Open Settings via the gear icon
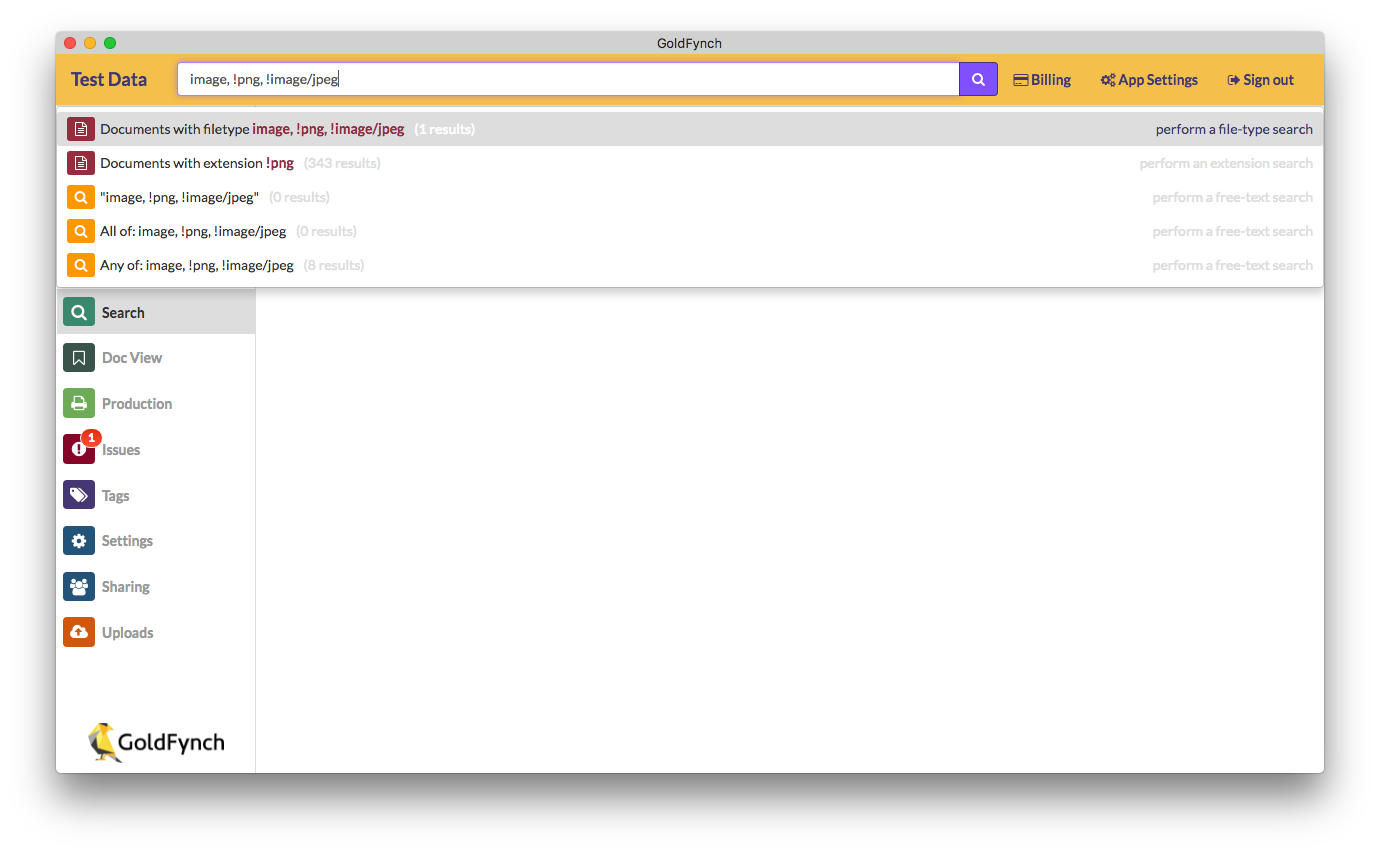1380x853 pixels. point(78,540)
